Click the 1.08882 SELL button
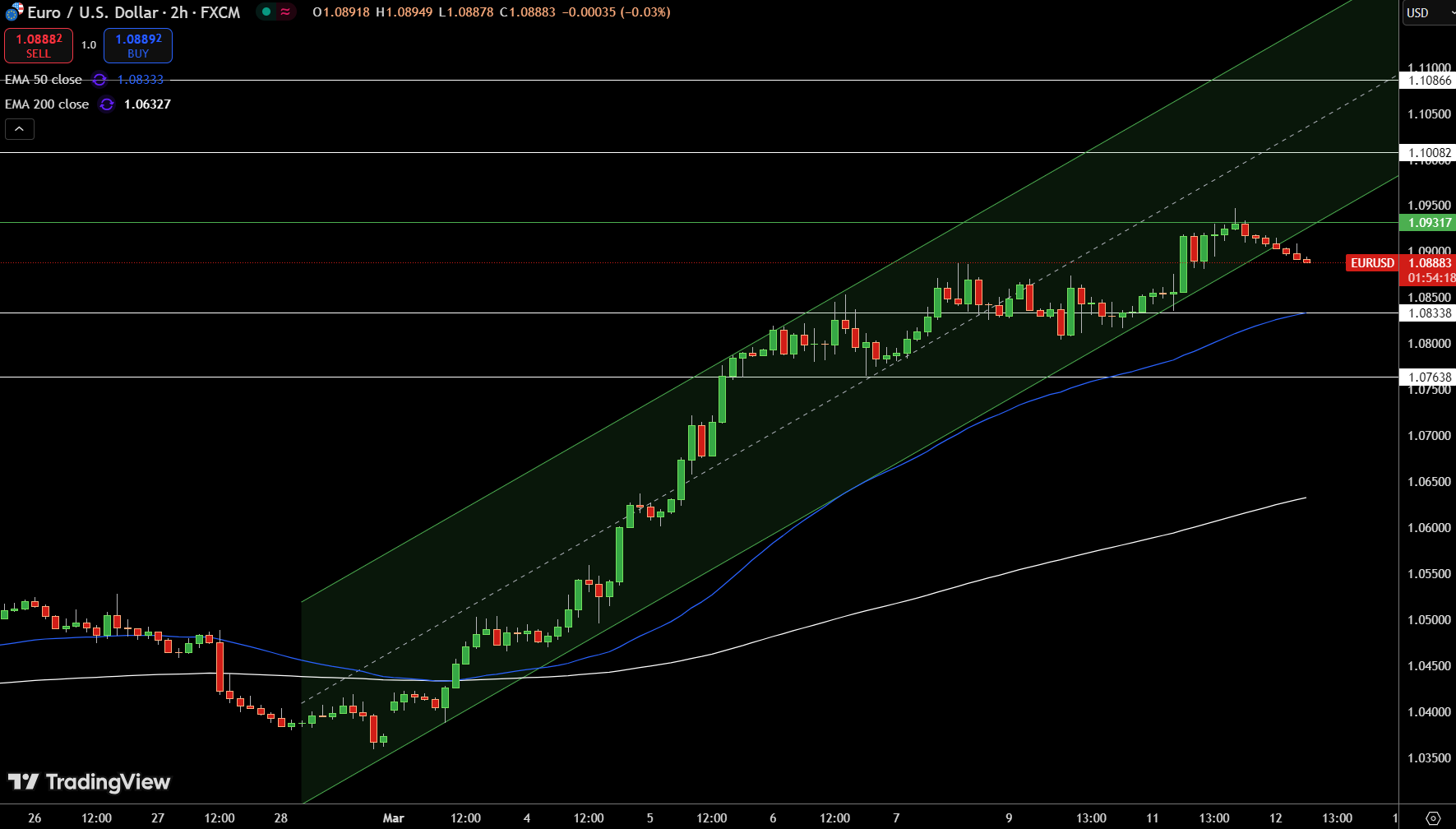This screenshot has width=1456, height=829. [x=39, y=45]
